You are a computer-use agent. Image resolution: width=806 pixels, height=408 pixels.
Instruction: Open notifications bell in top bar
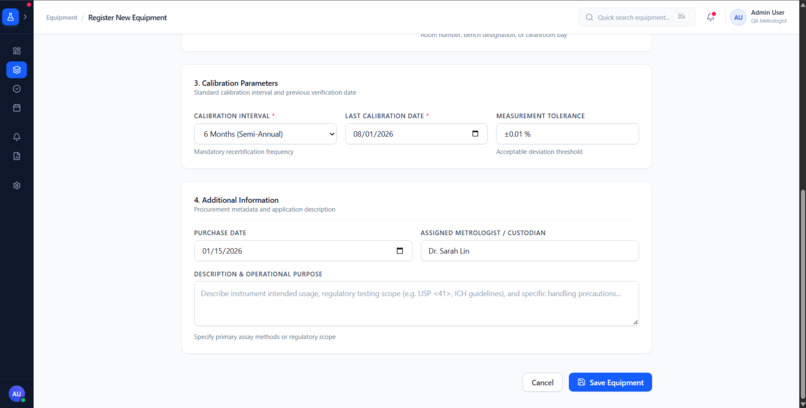click(710, 17)
